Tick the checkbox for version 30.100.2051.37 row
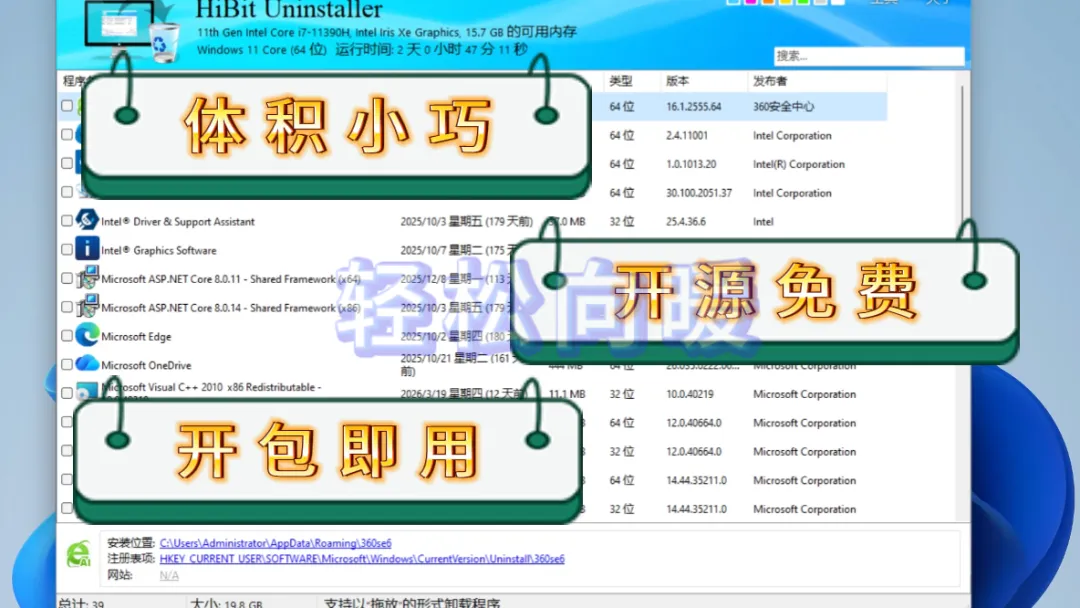Image resolution: width=1080 pixels, height=608 pixels. point(67,191)
